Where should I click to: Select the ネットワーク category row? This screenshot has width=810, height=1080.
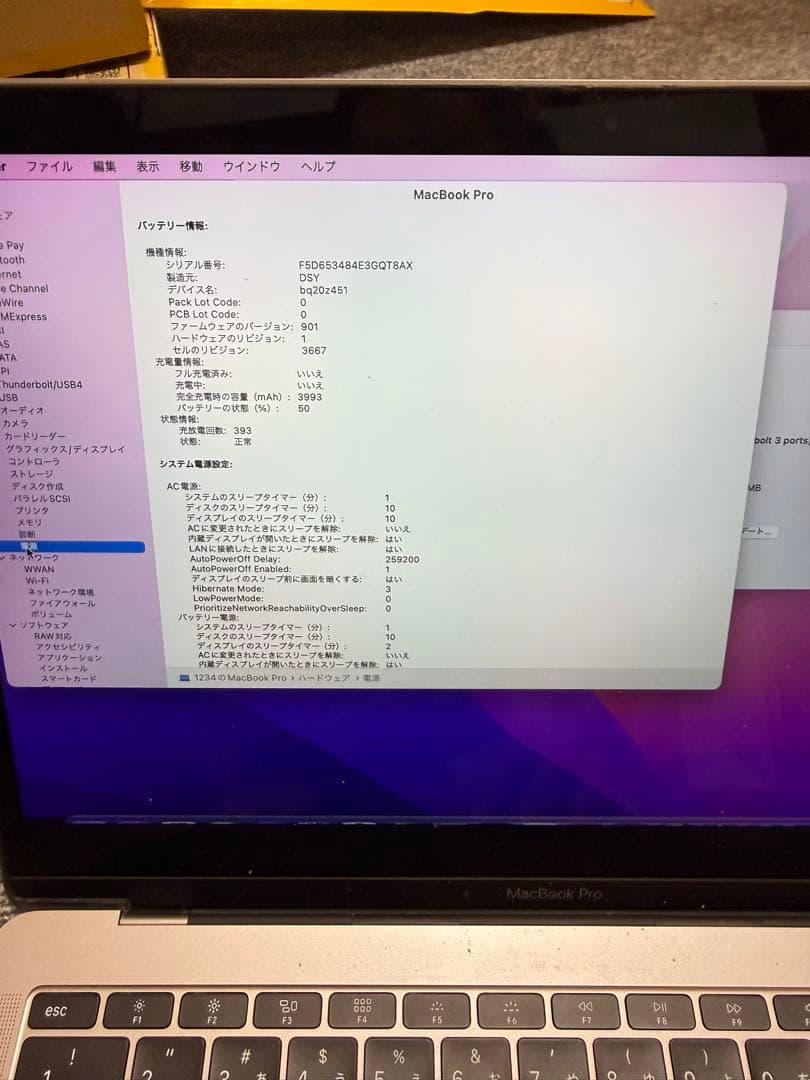pos(34,557)
